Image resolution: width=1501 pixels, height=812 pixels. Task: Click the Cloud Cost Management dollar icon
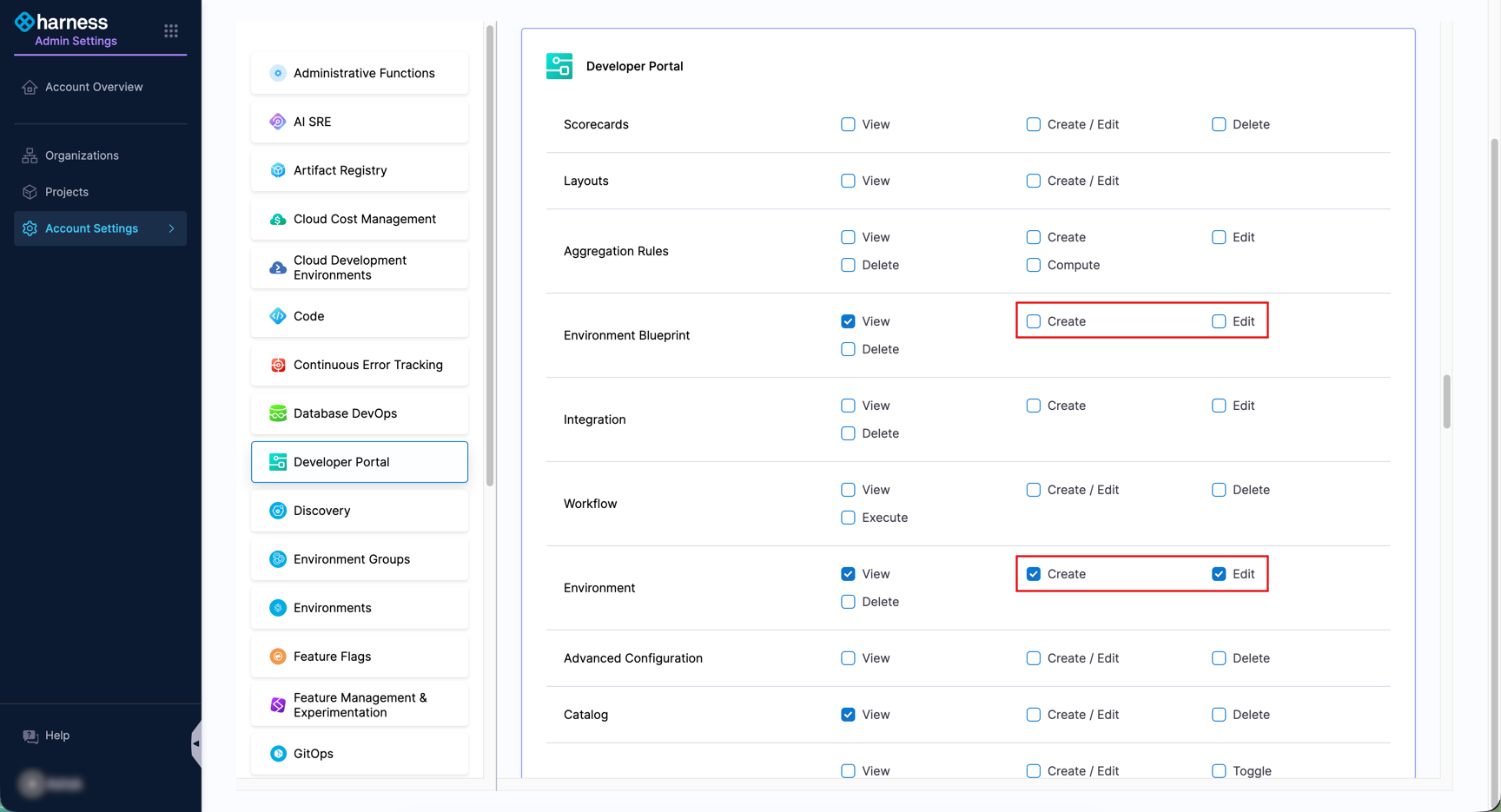[x=278, y=218]
